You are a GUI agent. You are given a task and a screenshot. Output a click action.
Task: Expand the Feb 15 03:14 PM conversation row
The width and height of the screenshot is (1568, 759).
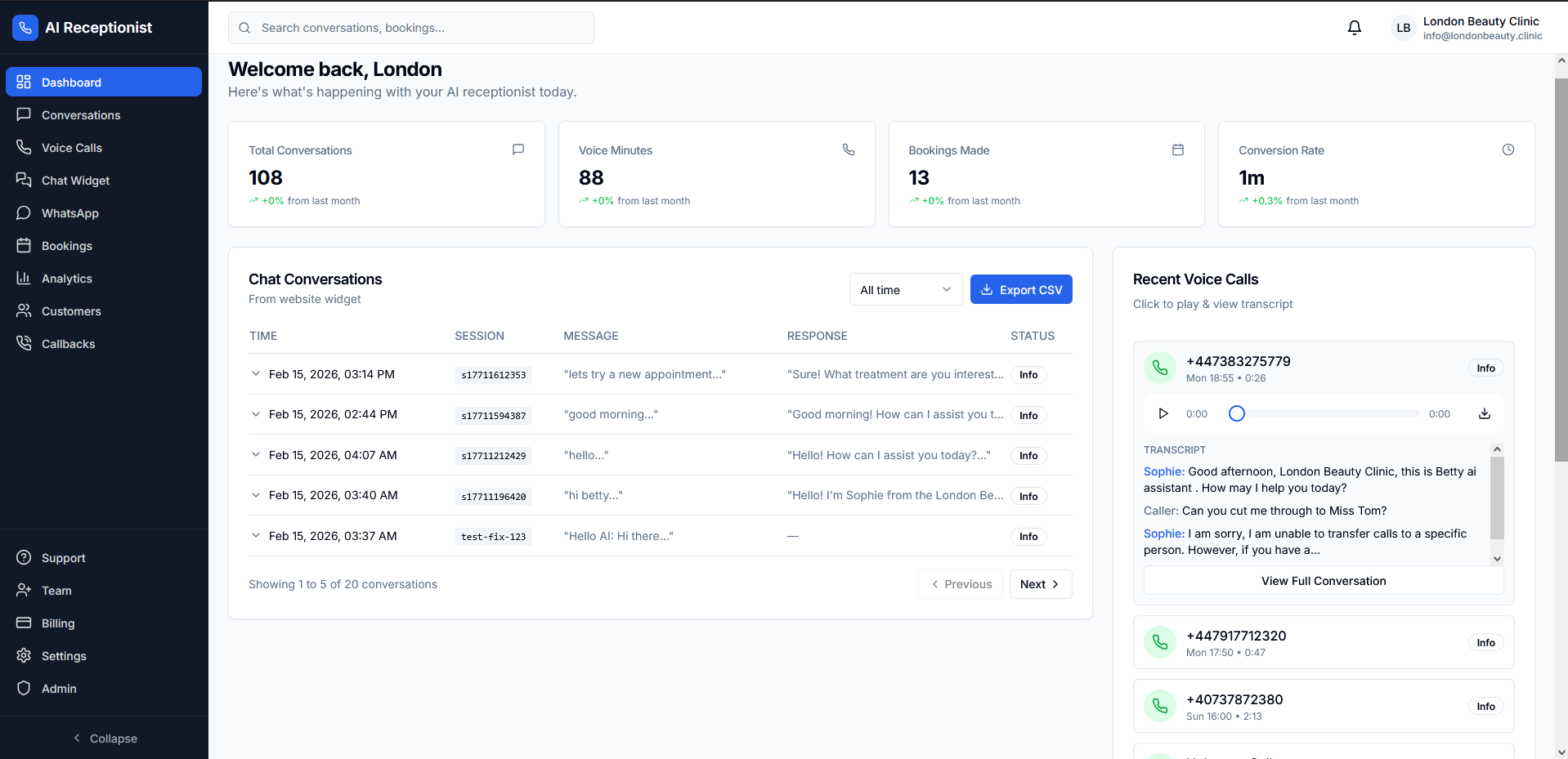point(256,374)
